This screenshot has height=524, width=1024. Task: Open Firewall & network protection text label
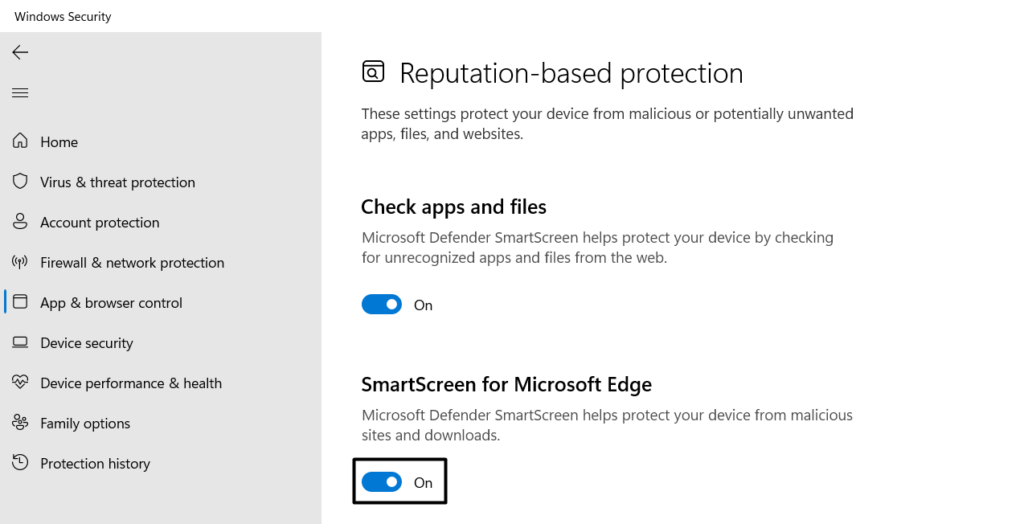(x=132, y=263)
